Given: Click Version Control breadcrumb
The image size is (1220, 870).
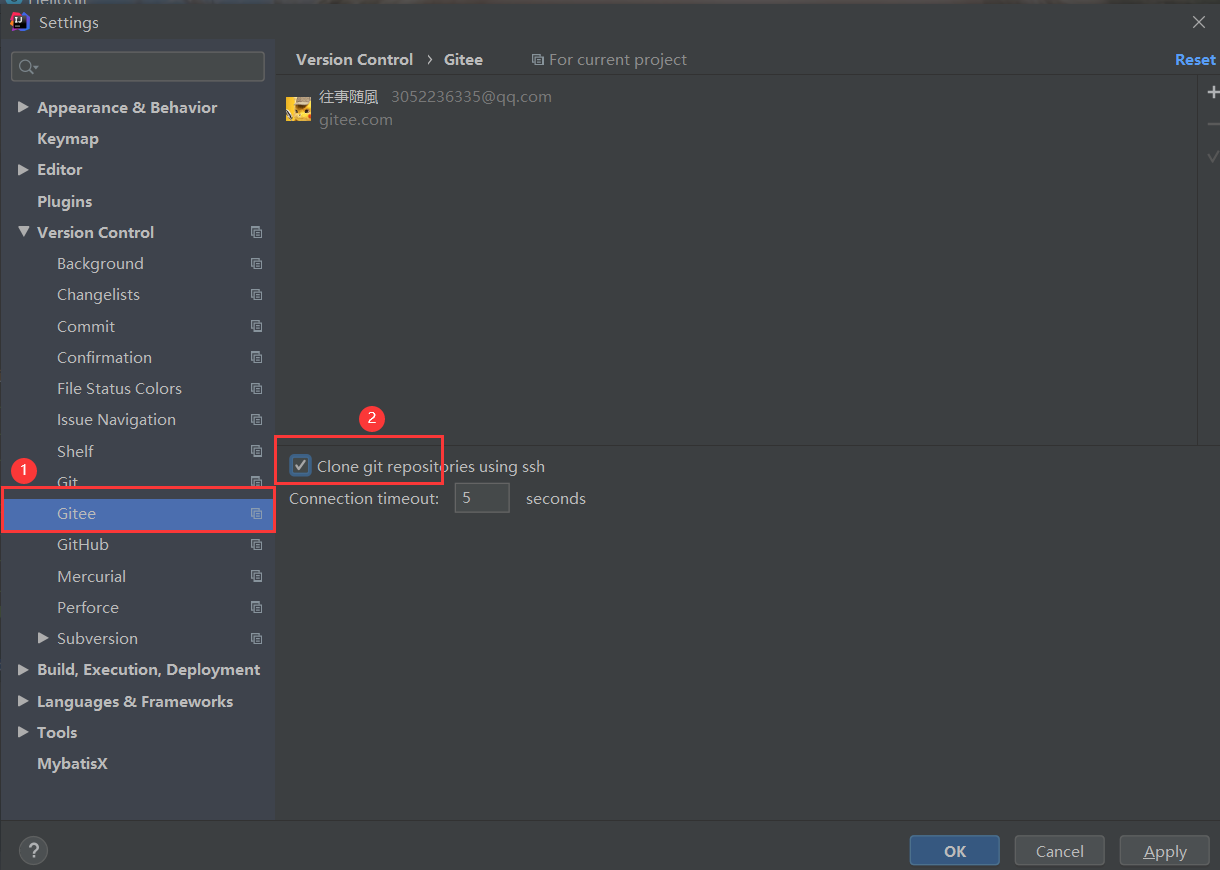Looking at the screenshot, I should [x=355, y=60].
